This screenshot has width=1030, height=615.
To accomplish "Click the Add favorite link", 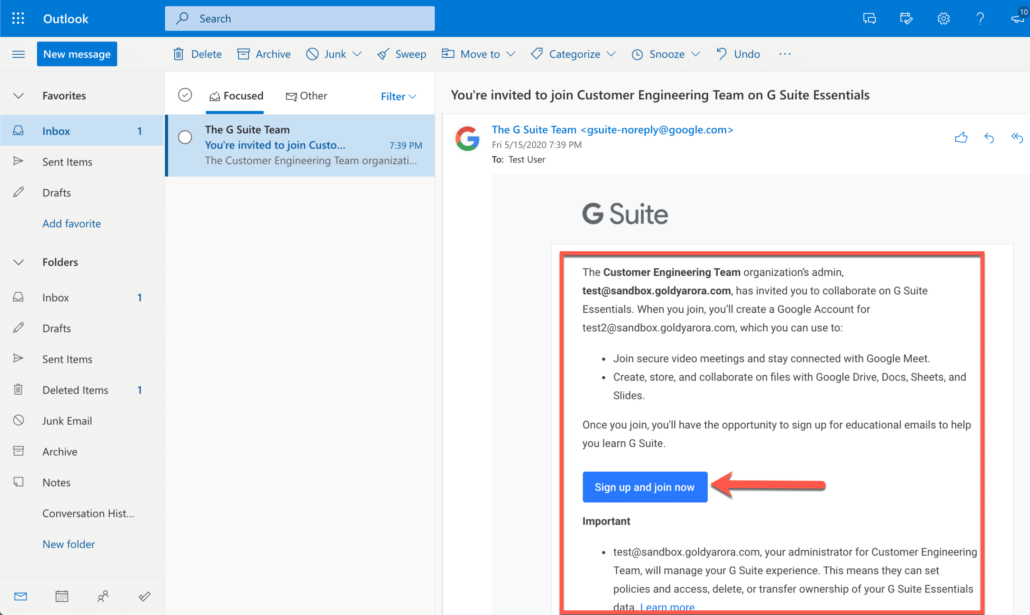I will [72, 223].
